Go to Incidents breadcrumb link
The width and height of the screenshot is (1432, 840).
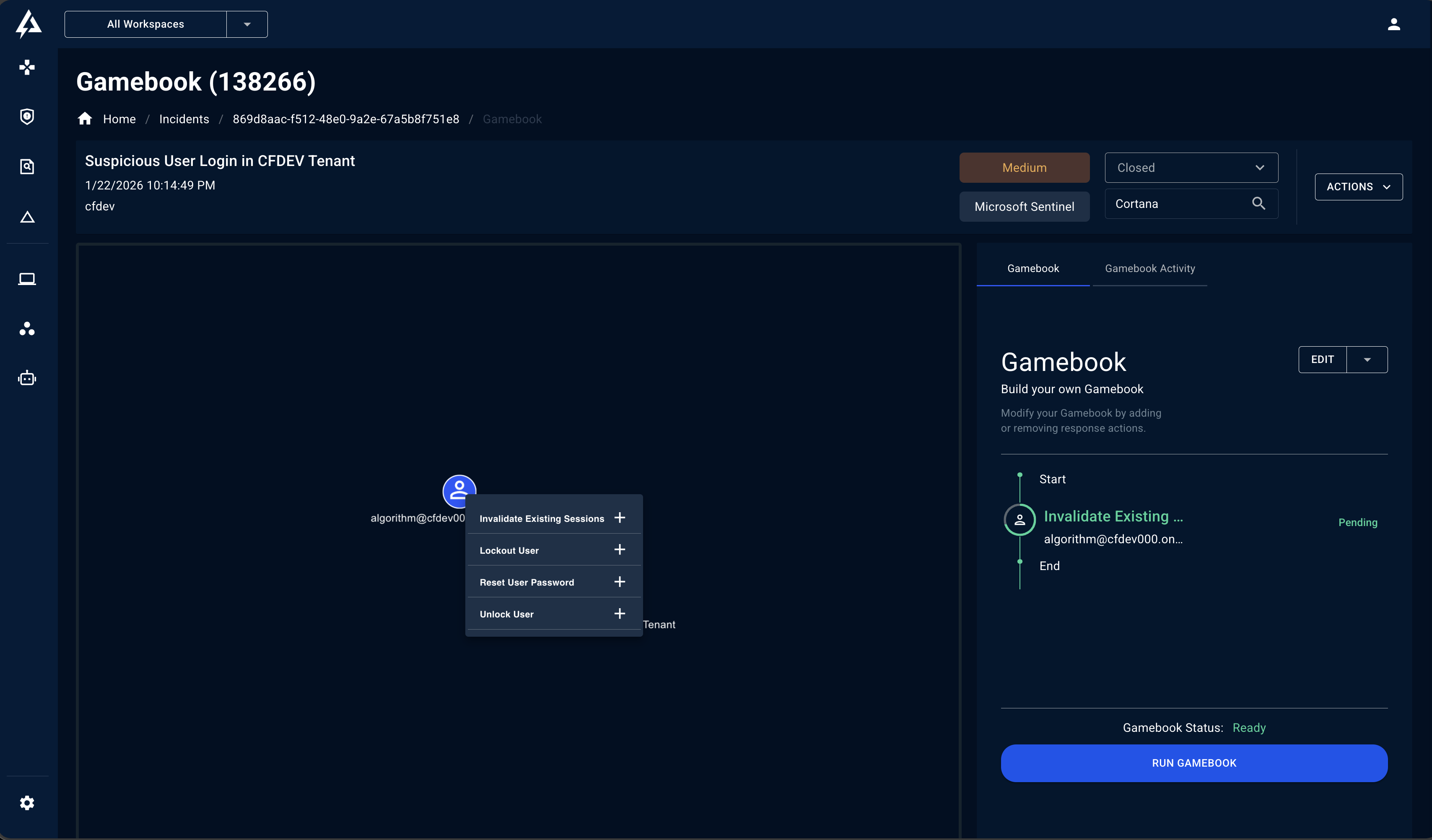[184, 119]
